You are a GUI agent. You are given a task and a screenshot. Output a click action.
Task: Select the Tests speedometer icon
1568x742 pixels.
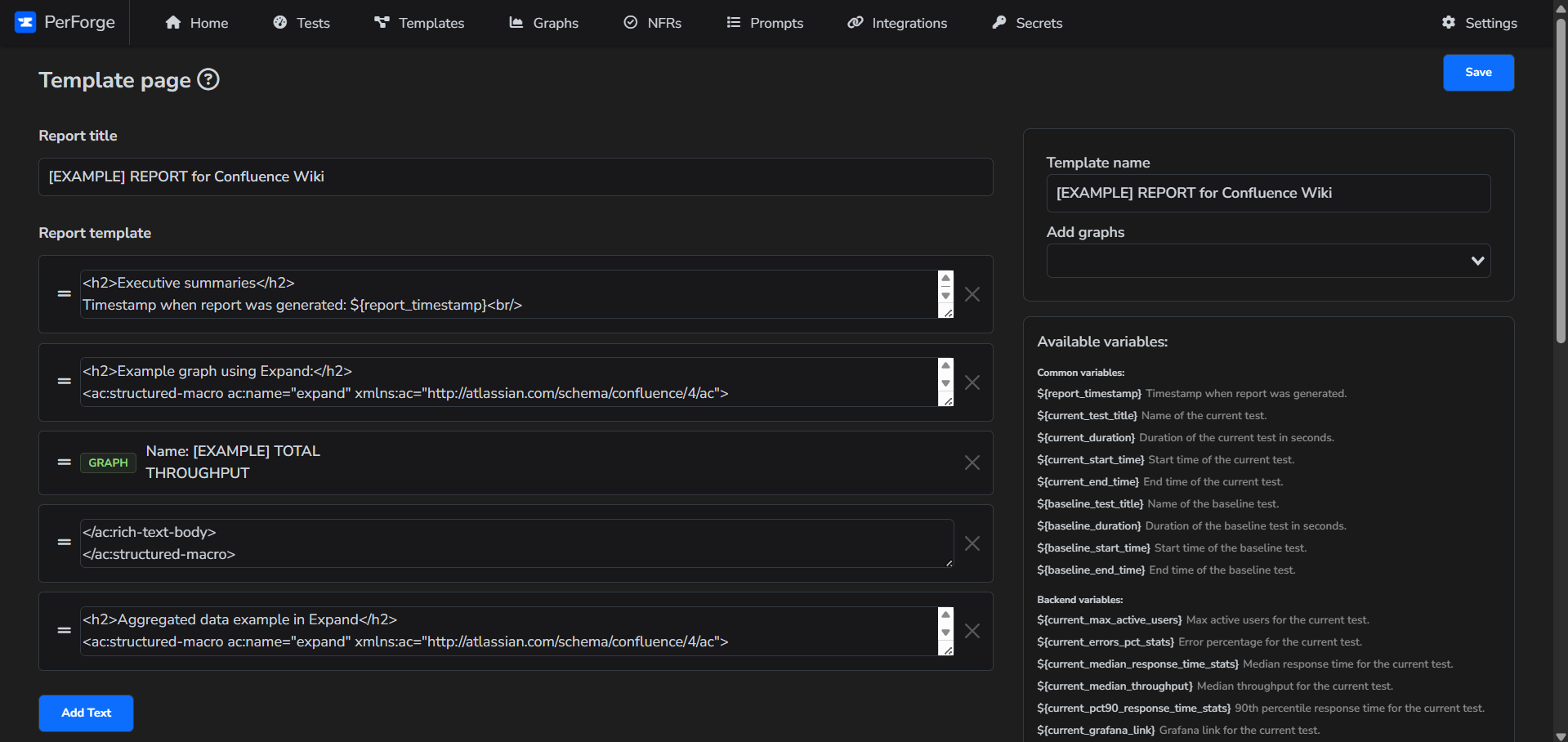coord(280,22)
